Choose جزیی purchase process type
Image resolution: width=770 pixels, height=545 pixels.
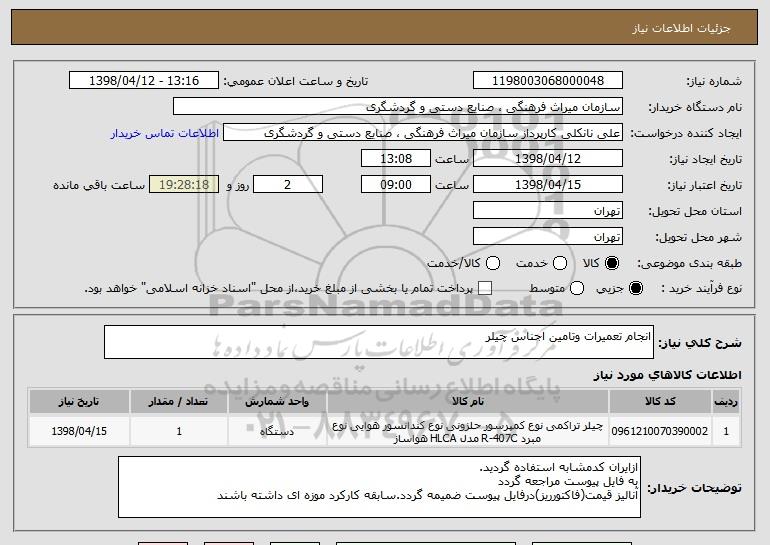tap(635, 288)
